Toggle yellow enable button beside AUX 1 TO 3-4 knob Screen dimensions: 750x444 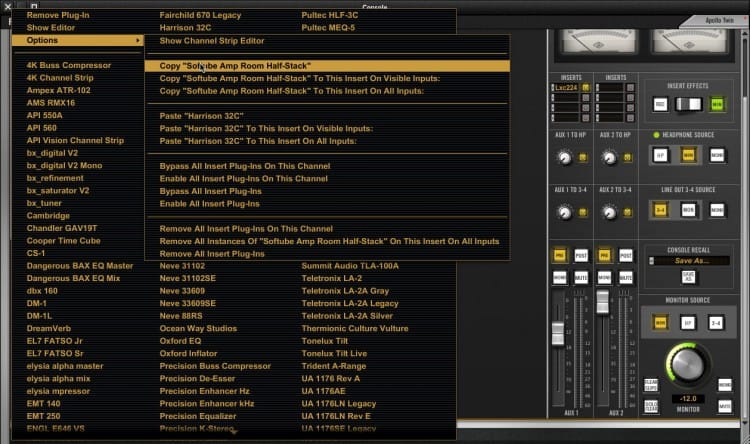583,212
